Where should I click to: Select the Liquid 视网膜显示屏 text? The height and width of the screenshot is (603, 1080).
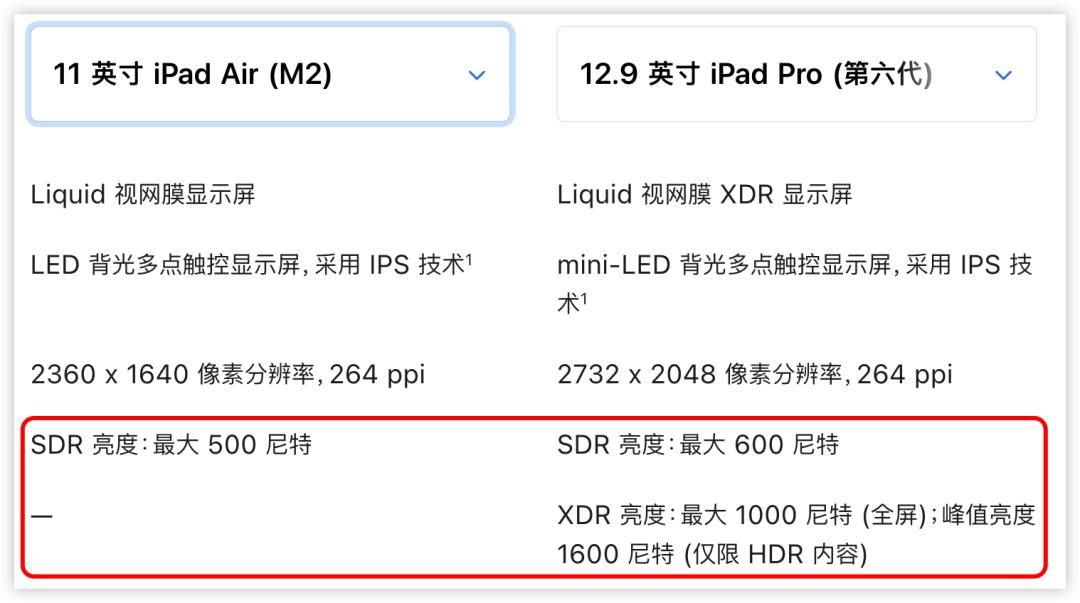tap(143, 194)
